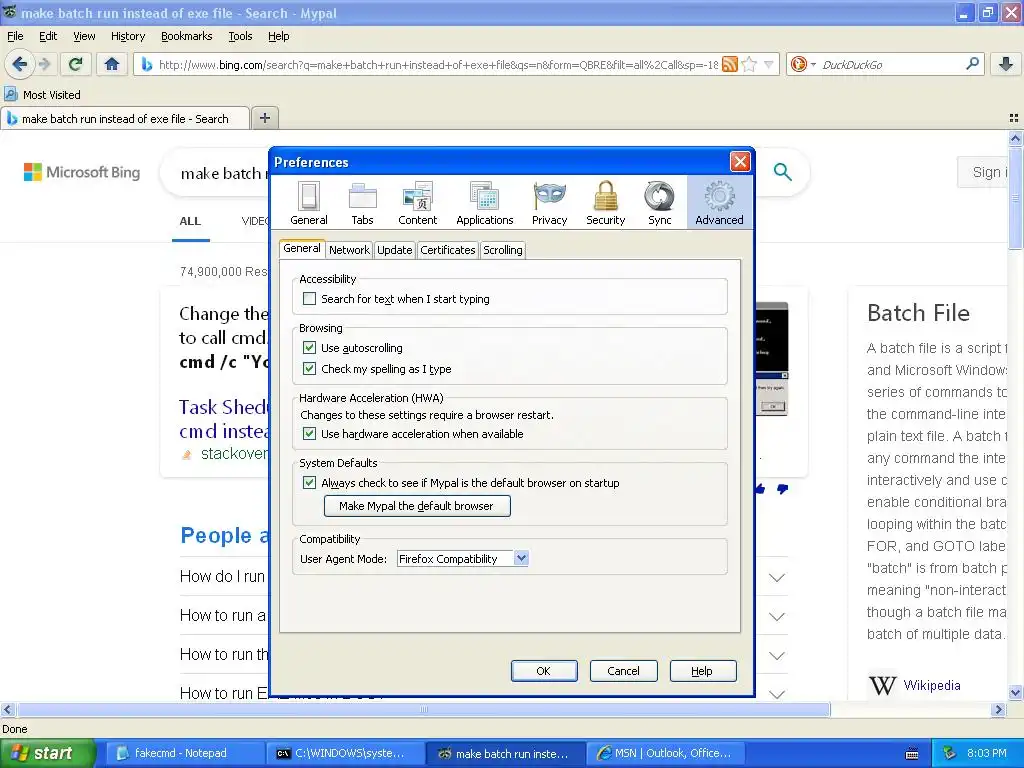Screen dimensions: 1024x768
Task: Open the Applications preferences pane
Action: (485, 203)
